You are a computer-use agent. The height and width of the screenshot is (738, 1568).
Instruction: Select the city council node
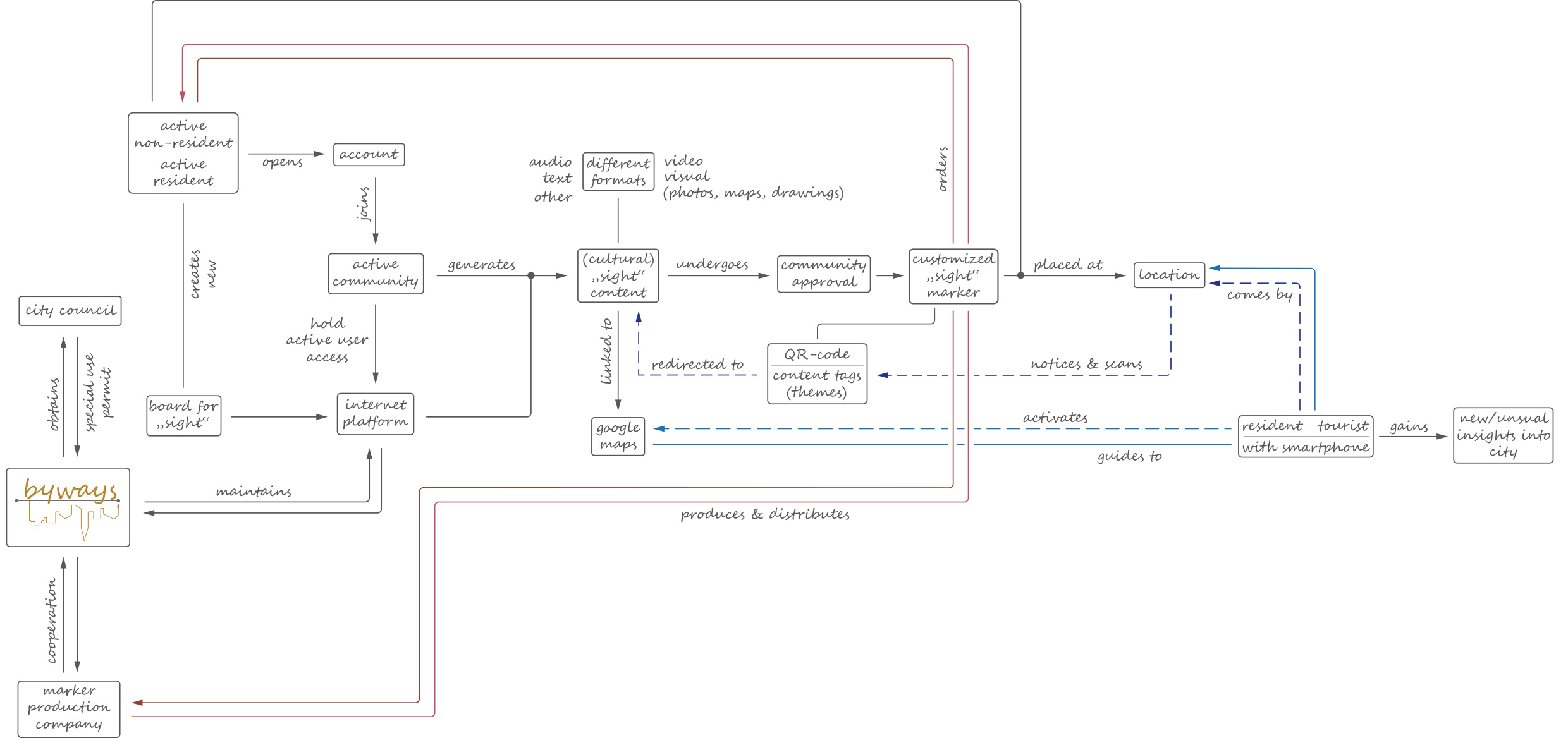click(70, 311)
